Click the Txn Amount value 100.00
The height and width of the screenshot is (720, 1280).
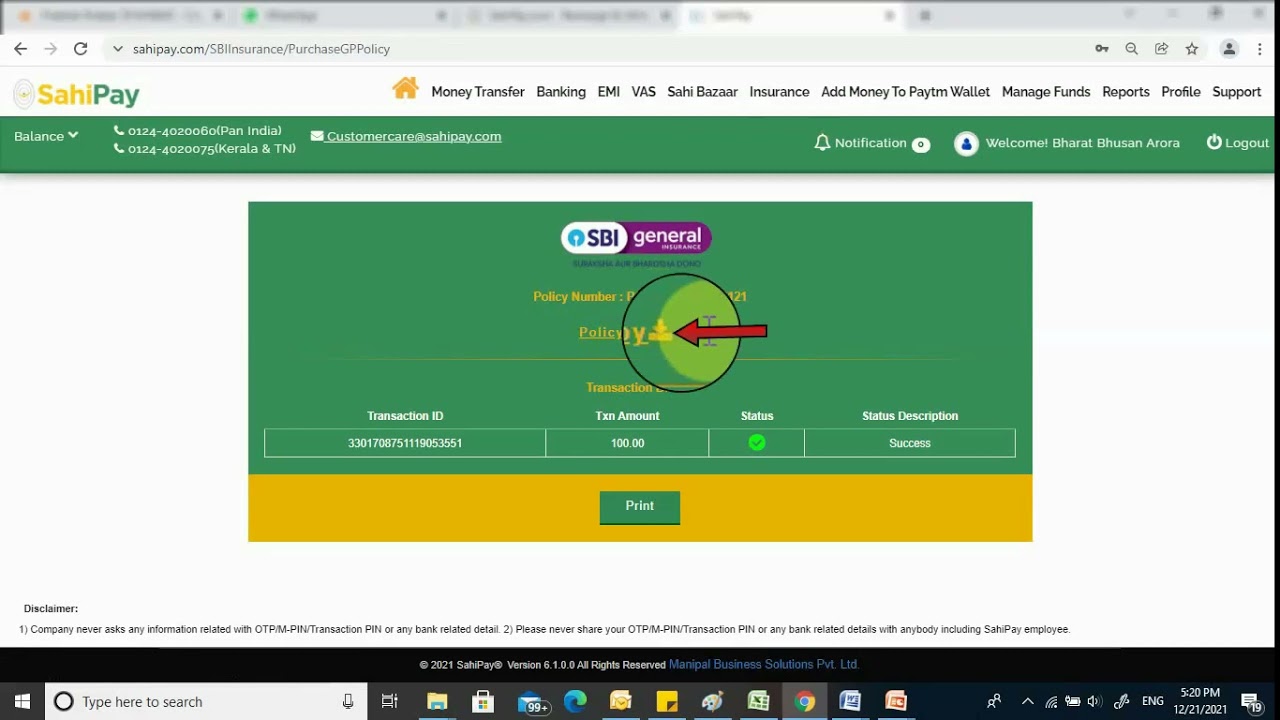[628, 443]
